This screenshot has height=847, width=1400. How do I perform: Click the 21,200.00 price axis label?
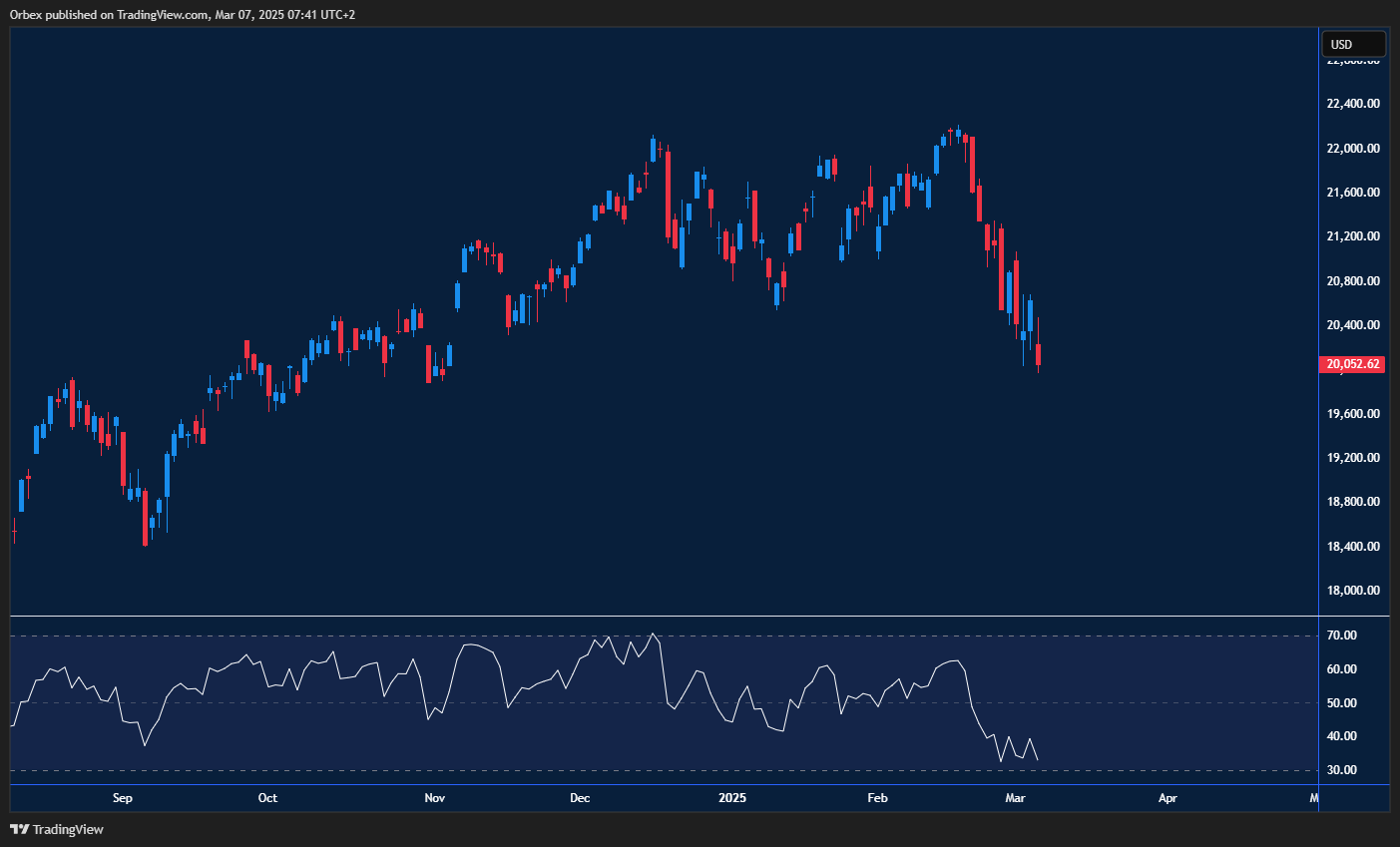(x=1353, y=236)
